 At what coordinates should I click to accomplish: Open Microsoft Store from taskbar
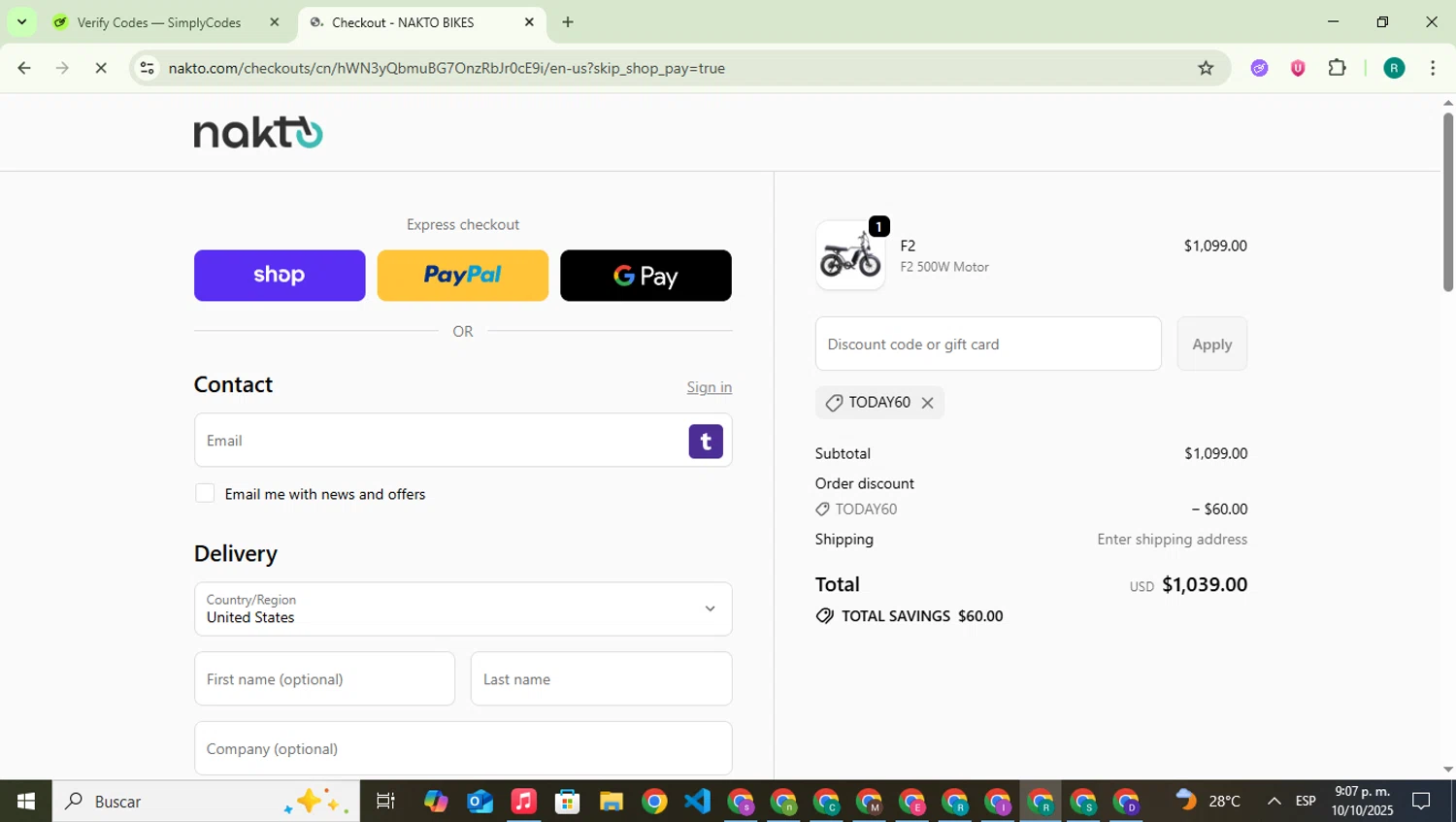point(567,801)
